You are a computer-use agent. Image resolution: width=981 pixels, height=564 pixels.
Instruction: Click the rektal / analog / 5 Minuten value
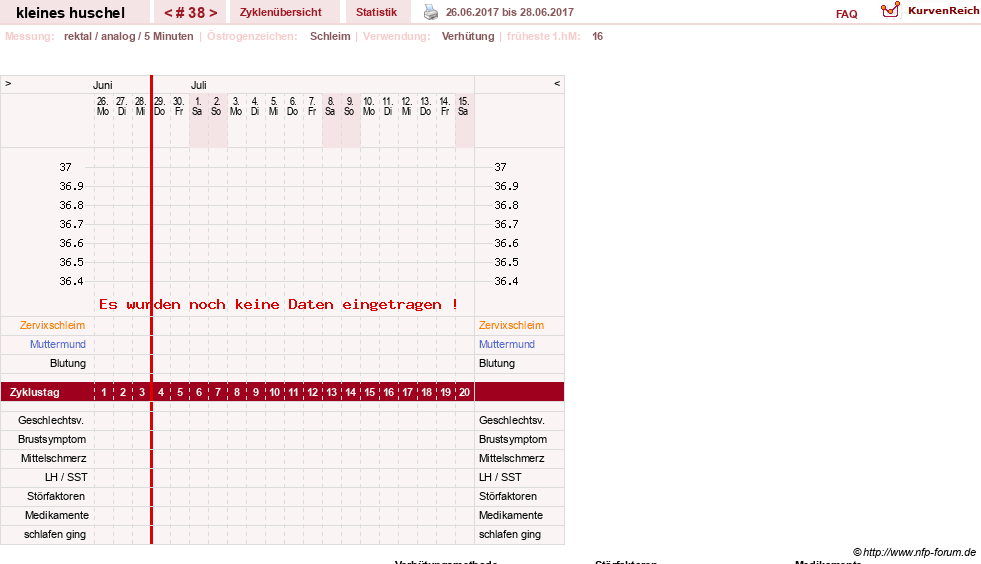tap(128, 36)
